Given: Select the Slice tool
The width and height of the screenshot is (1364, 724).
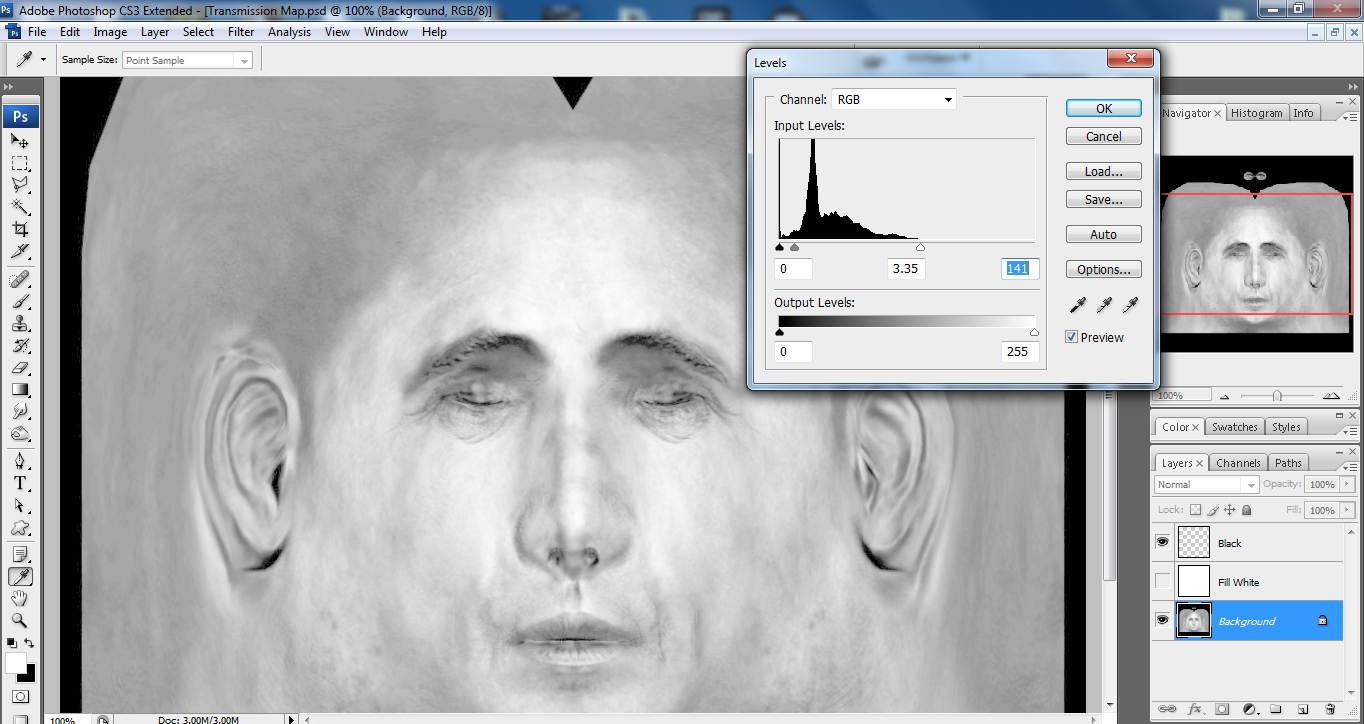Looking at the screenshot, I should tap(20, 251).
